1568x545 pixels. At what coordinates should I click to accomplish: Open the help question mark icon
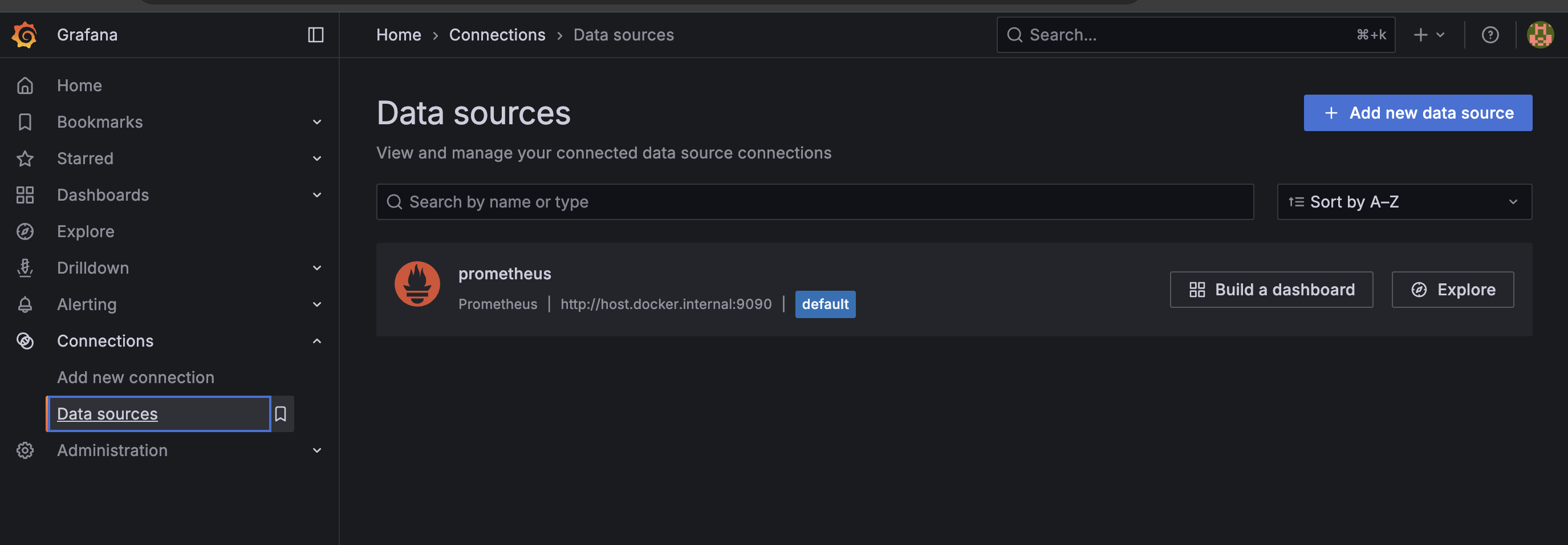pos(1489,35)
